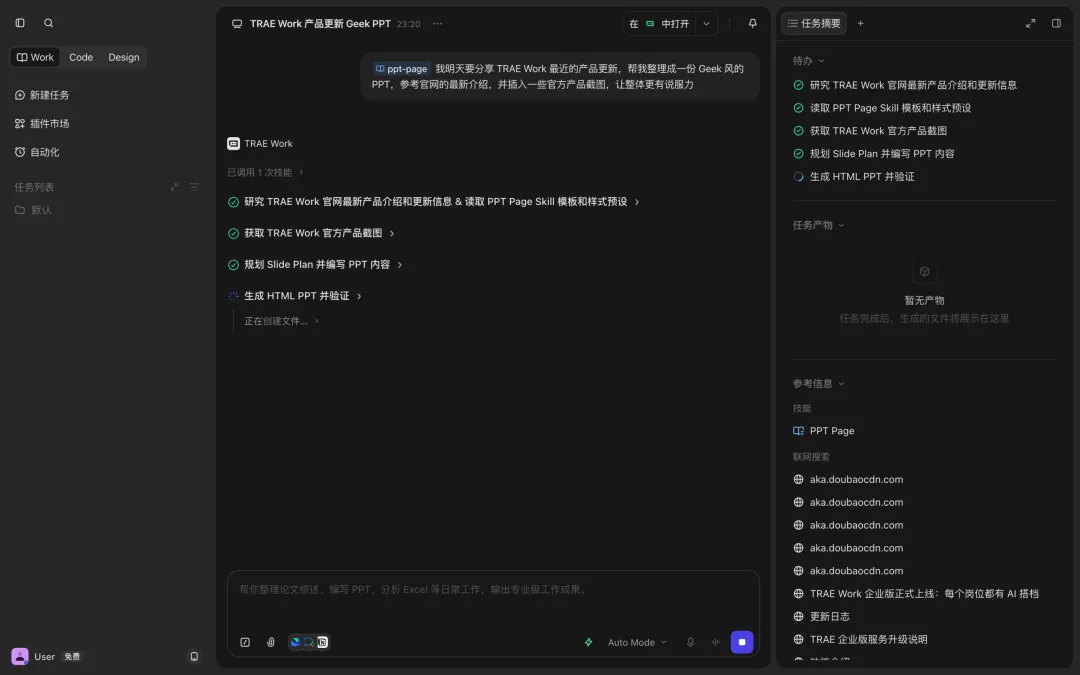
Task: Click the 暂无产物 empty box icon
Action: pyautogui.click(x=924, y=271)
